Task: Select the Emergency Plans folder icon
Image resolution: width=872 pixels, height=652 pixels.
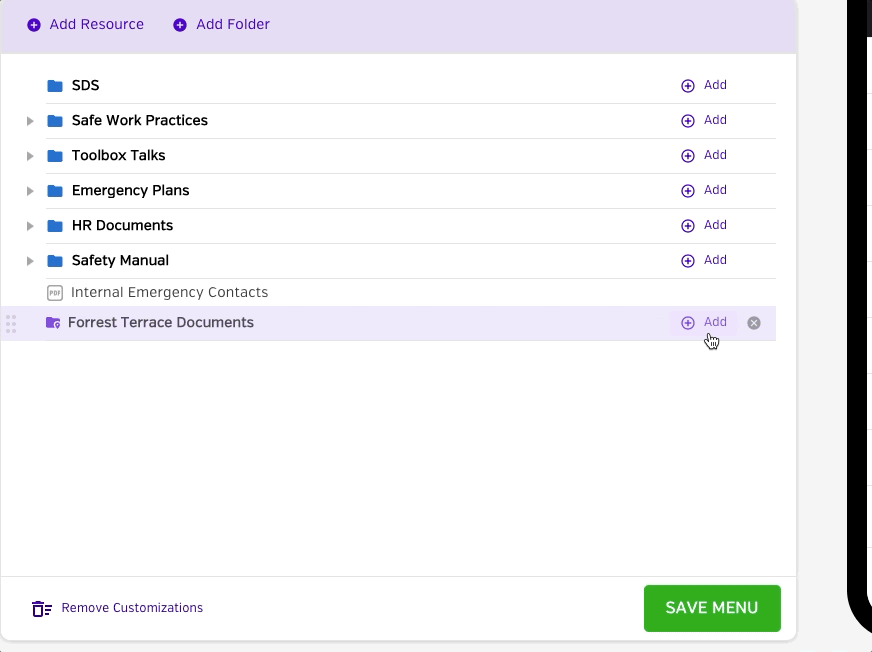Action: [55, 191]
